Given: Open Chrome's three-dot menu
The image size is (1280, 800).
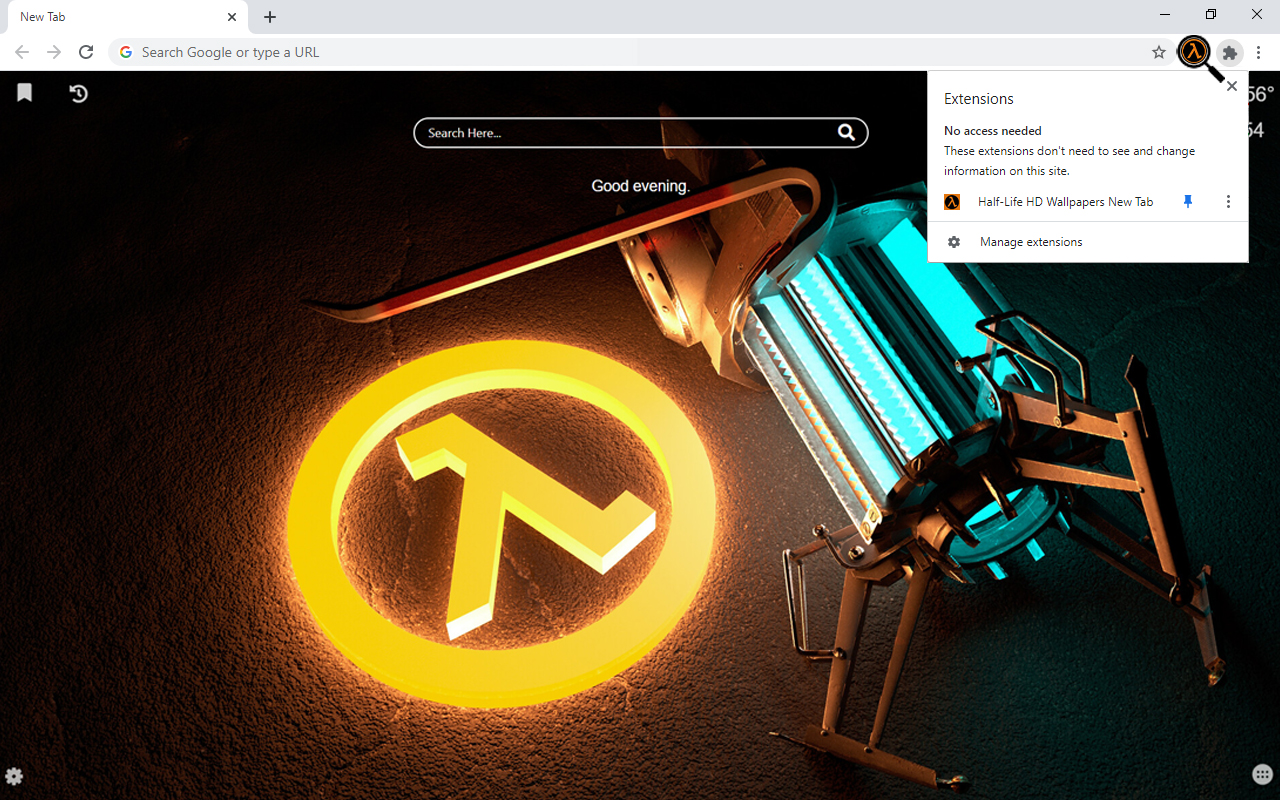Looking at the screenshot, I should (1259, 52).
